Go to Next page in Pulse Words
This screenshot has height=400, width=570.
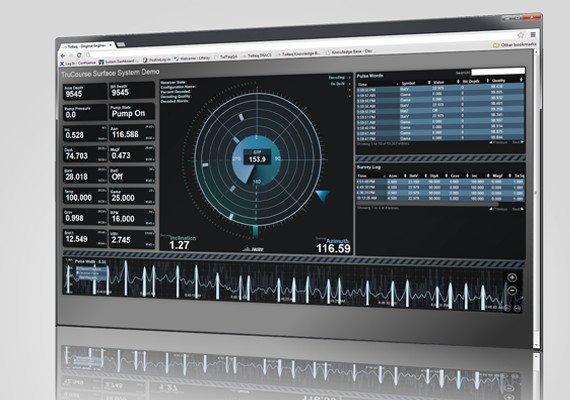pyautogui.click(x=518, y=142)
